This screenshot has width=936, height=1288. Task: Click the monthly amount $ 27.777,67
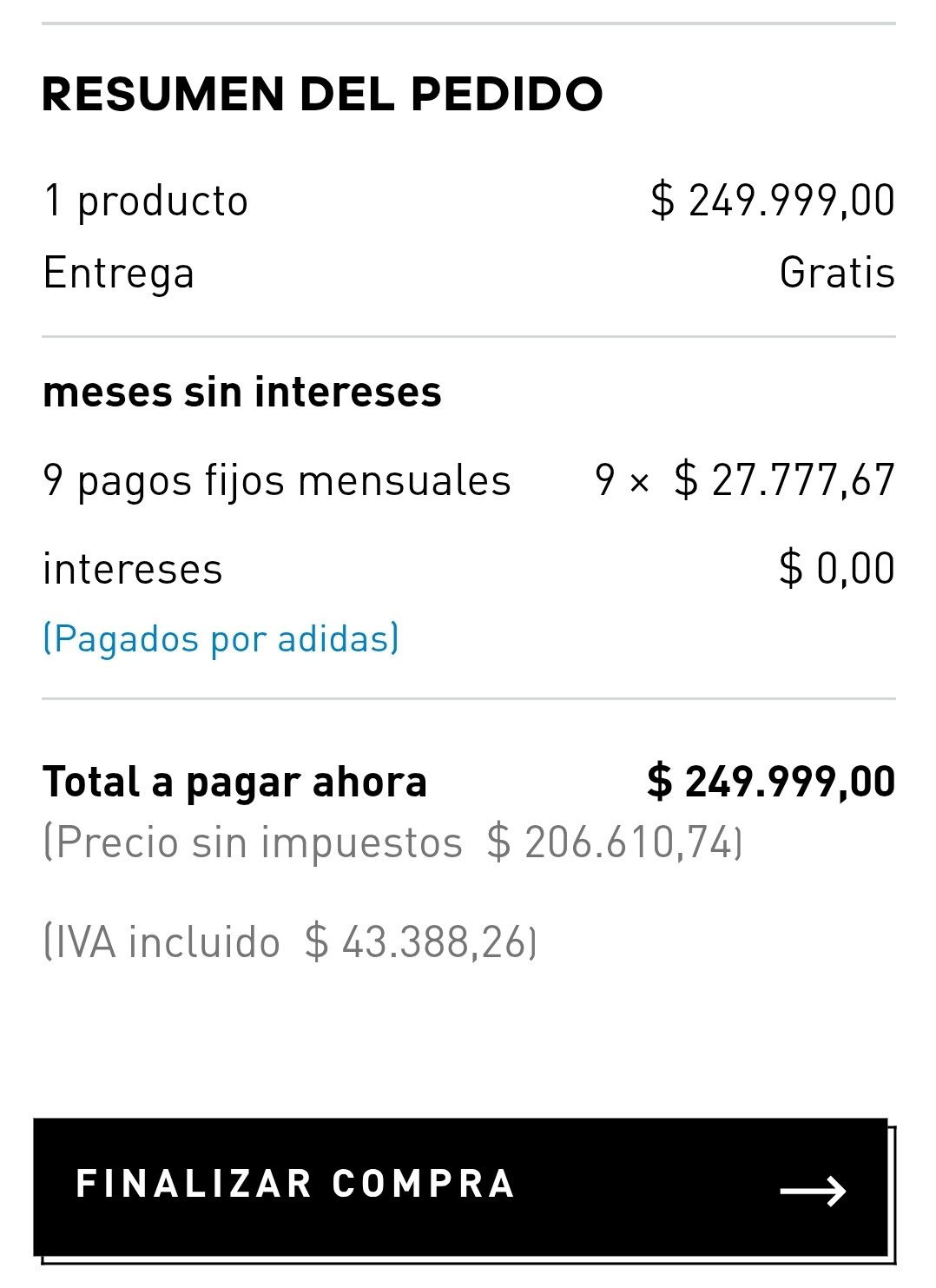coord(785,480)
